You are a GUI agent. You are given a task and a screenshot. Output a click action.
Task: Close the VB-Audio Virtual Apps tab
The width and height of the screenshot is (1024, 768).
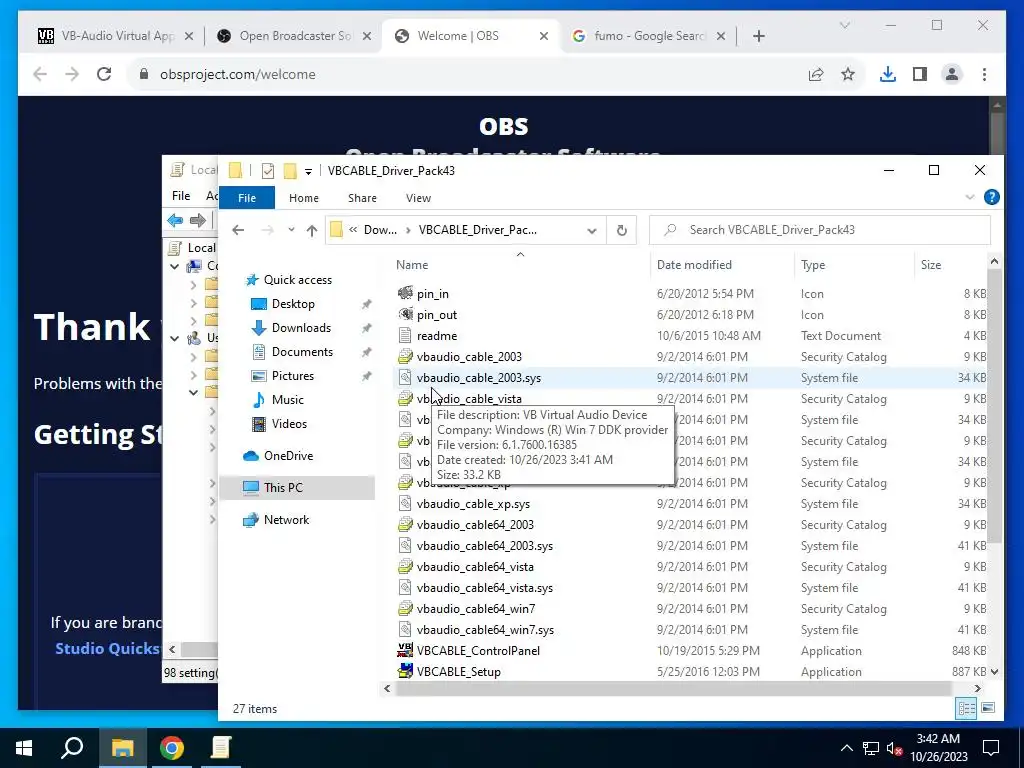(189, 37)
